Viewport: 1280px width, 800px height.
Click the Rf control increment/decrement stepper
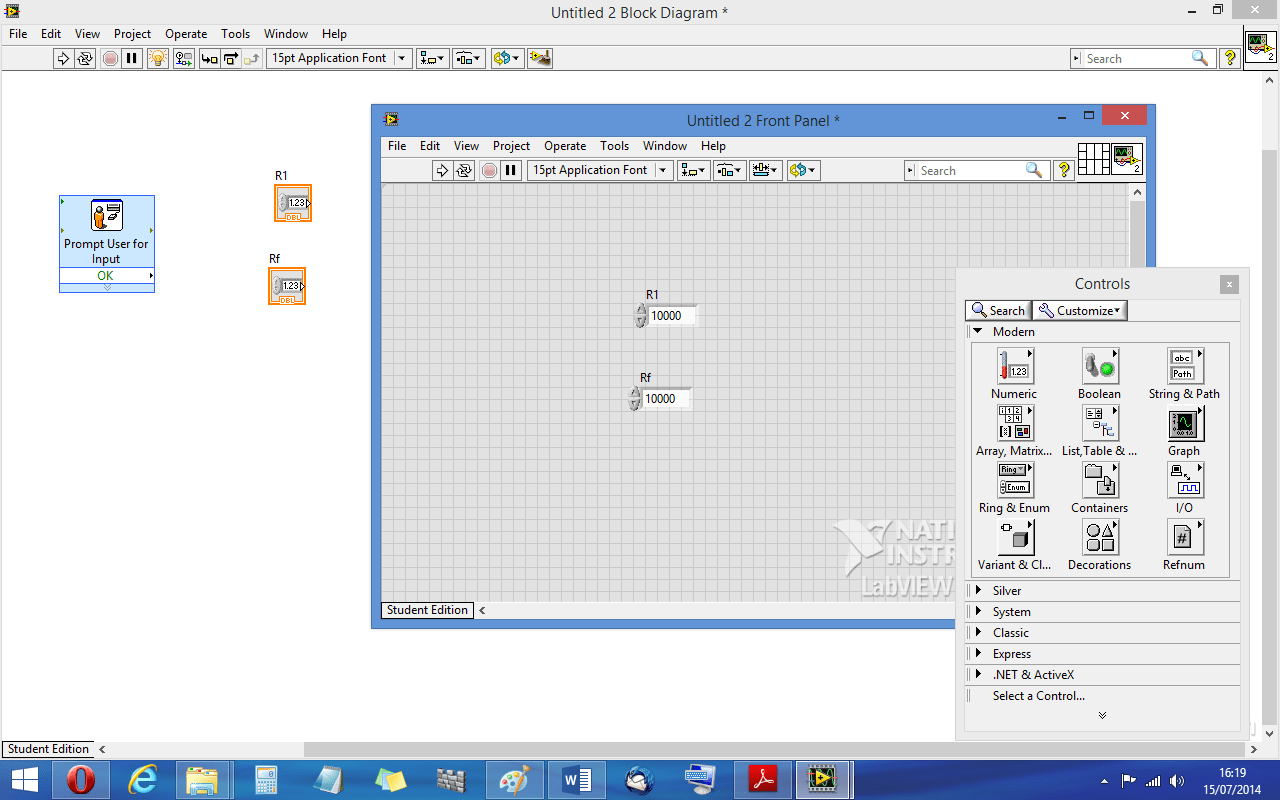click(x=634, y=399)
